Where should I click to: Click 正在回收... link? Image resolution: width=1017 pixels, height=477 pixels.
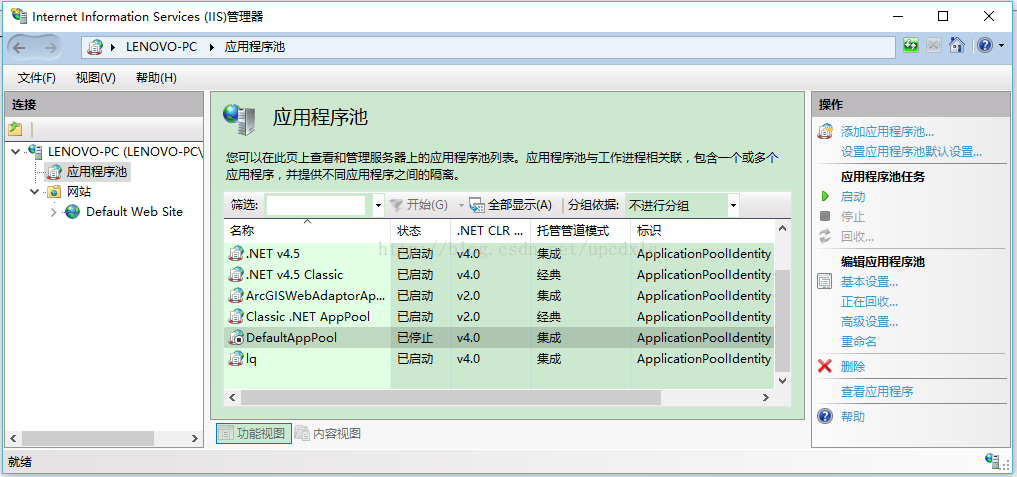(x=869, y=302)
